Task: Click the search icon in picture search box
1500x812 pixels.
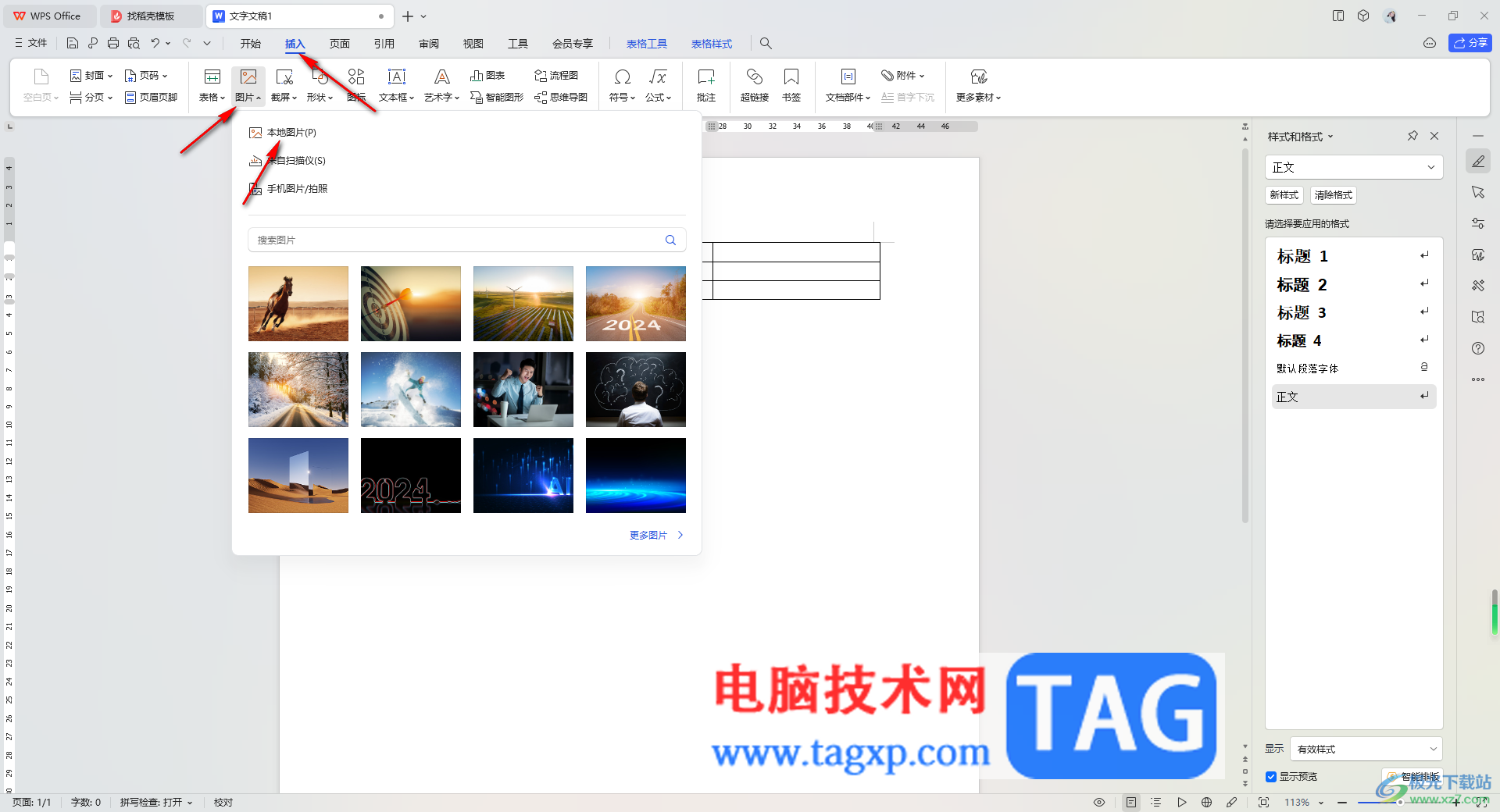Action: [x=670, y=240]
